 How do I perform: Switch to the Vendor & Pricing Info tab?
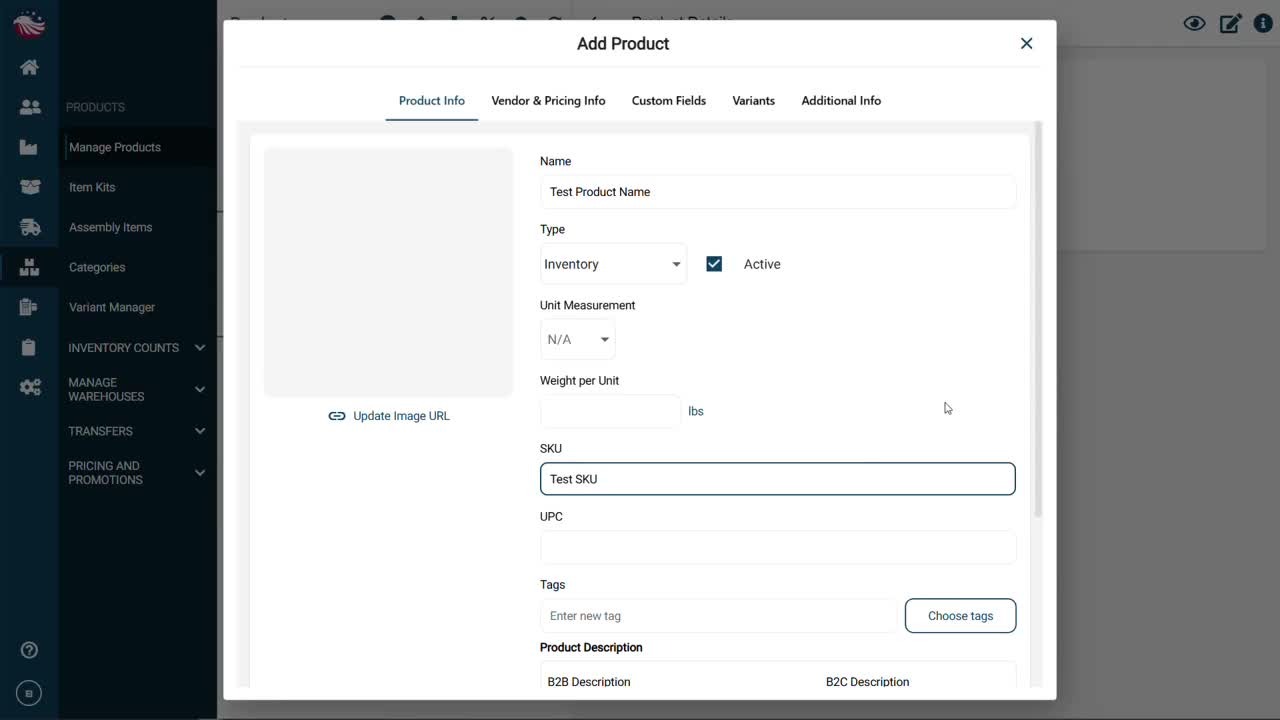pyautogui.click(x=548, y=101)
